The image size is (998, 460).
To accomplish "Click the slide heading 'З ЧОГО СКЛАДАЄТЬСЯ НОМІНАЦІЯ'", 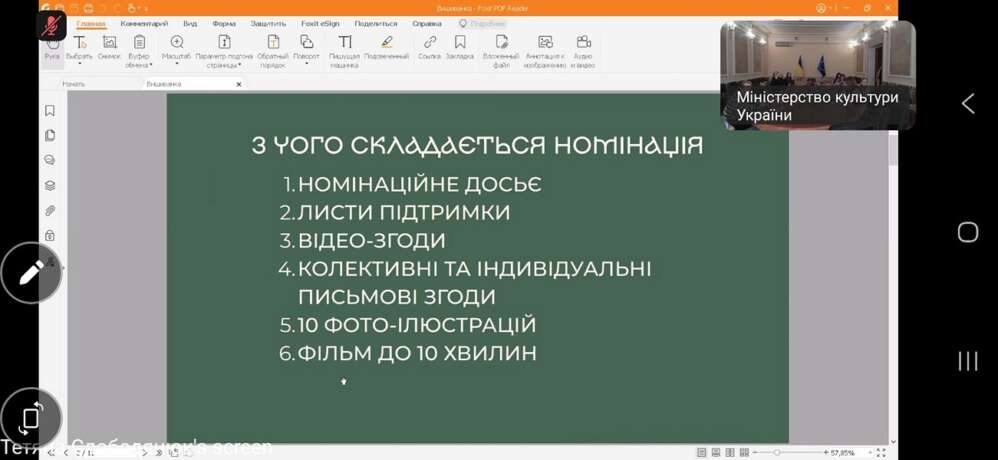I will click(x=477, y=146).
